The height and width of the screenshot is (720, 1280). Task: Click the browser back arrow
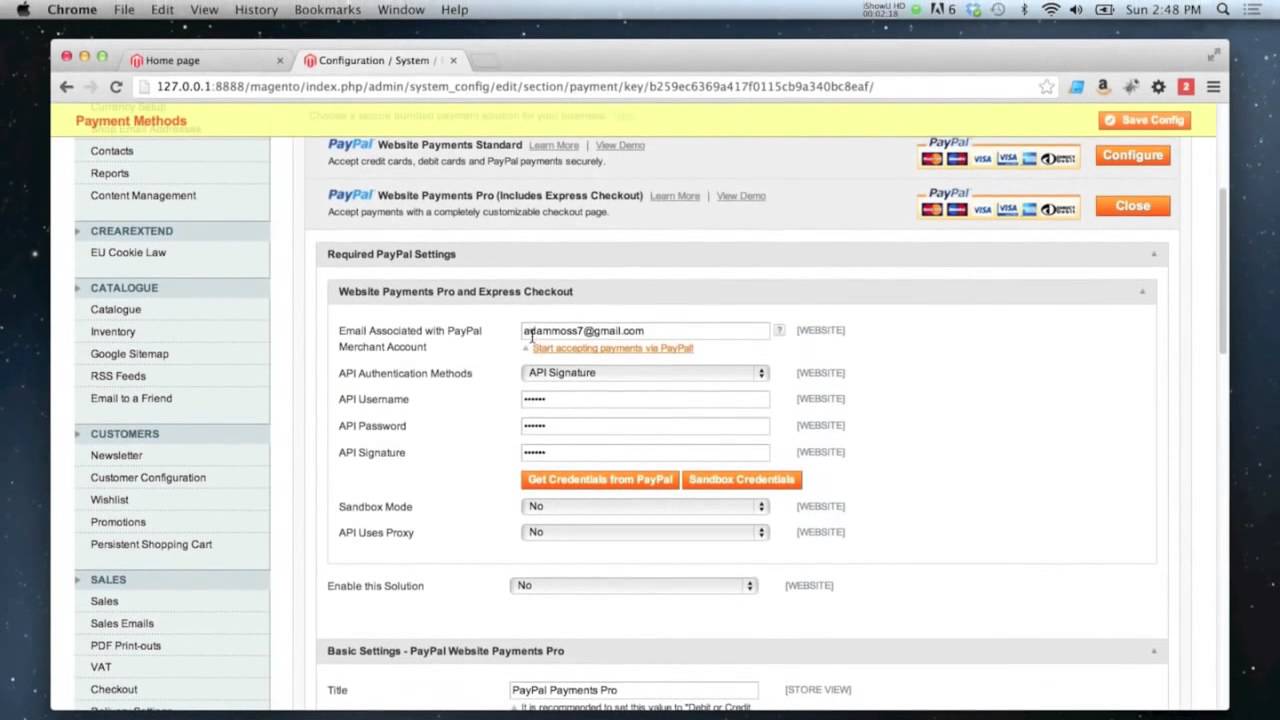pyautogui.click(x=66, y=87)
